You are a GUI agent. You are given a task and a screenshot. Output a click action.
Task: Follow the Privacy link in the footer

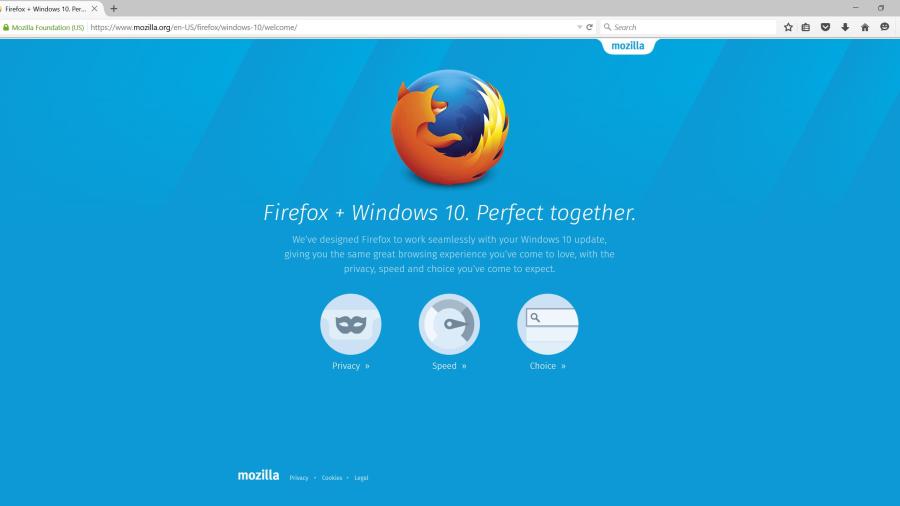[x=298, y=477]
